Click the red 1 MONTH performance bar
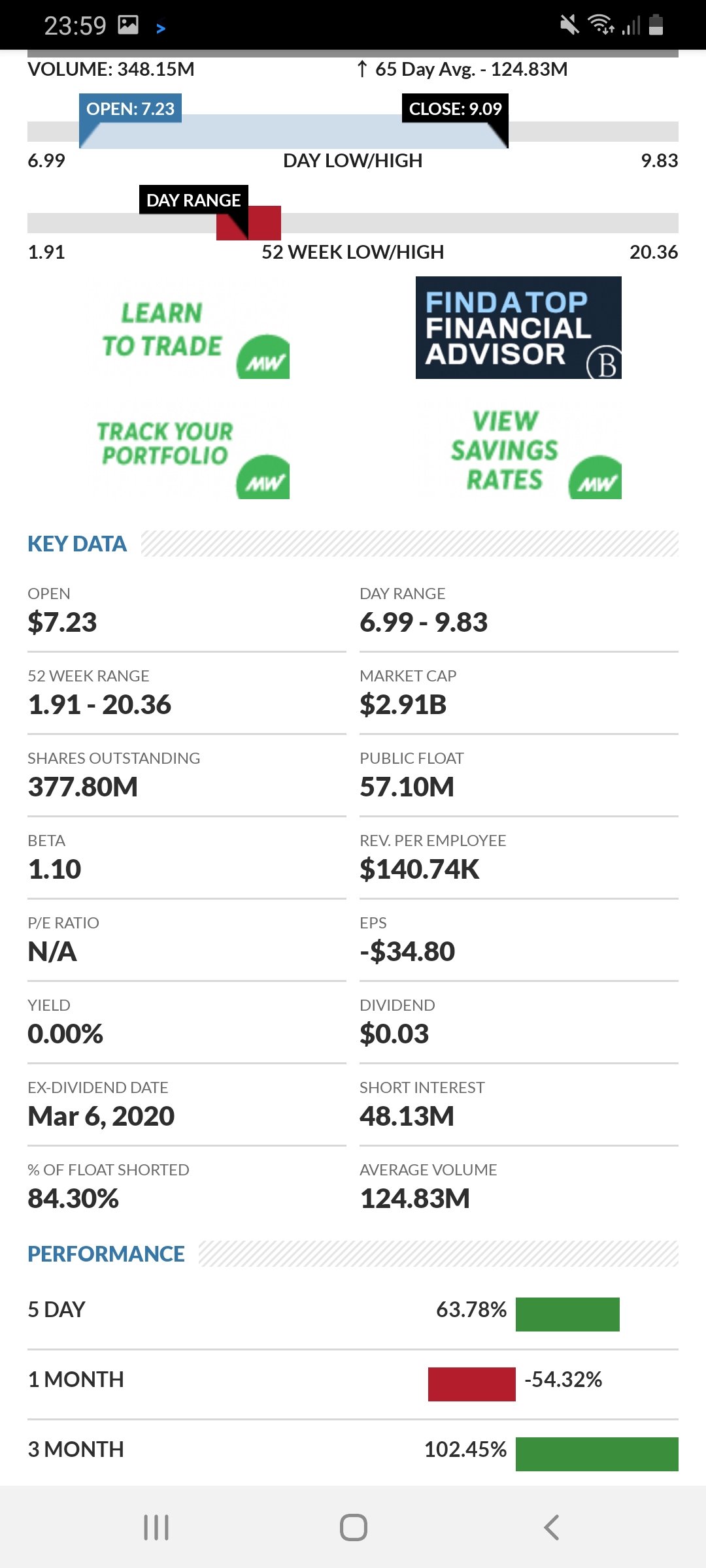 coord(471,1384)
